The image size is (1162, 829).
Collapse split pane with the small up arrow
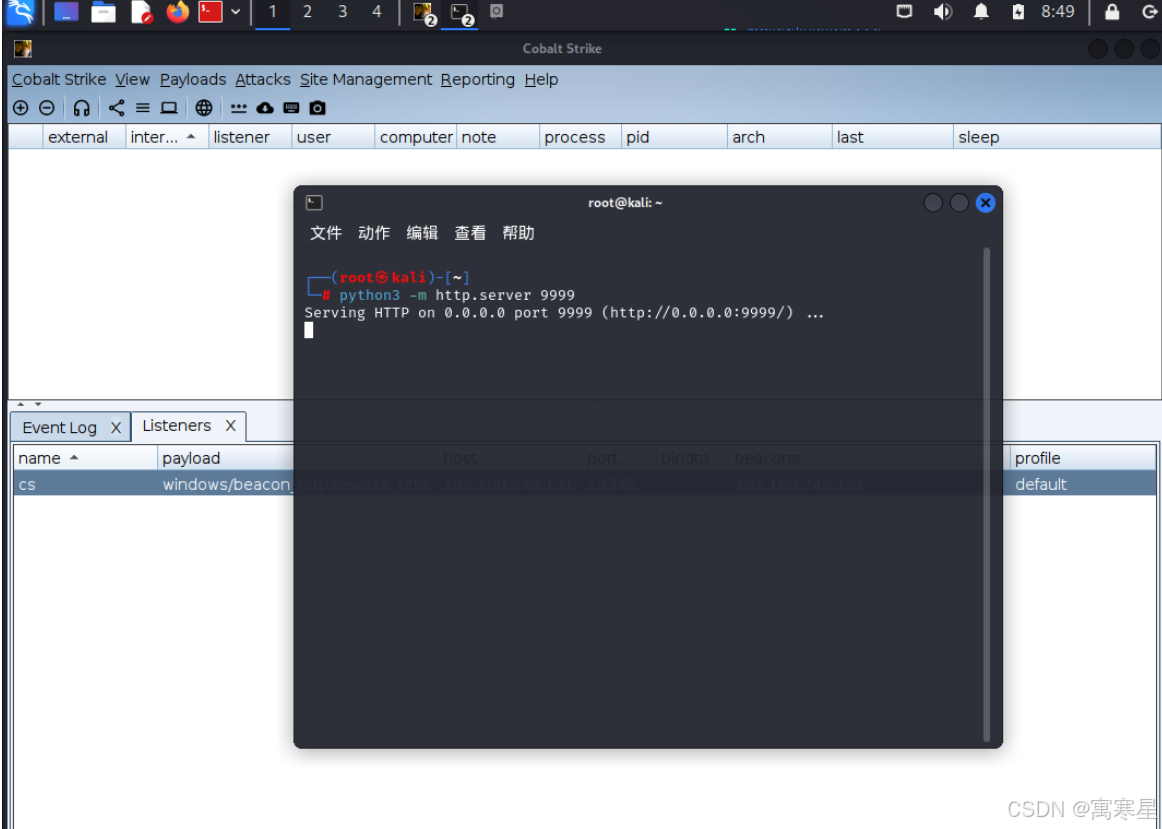[21, 404]
